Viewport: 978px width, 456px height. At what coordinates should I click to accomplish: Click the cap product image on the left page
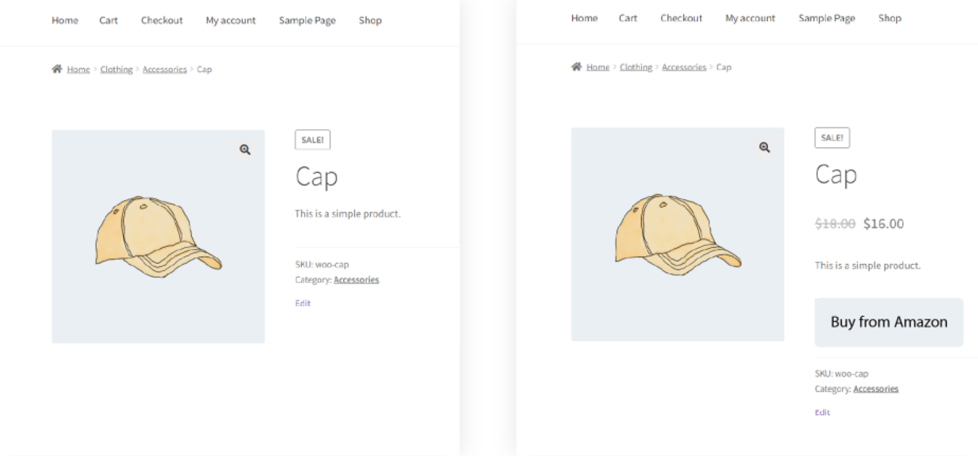(x=158, y=237)
